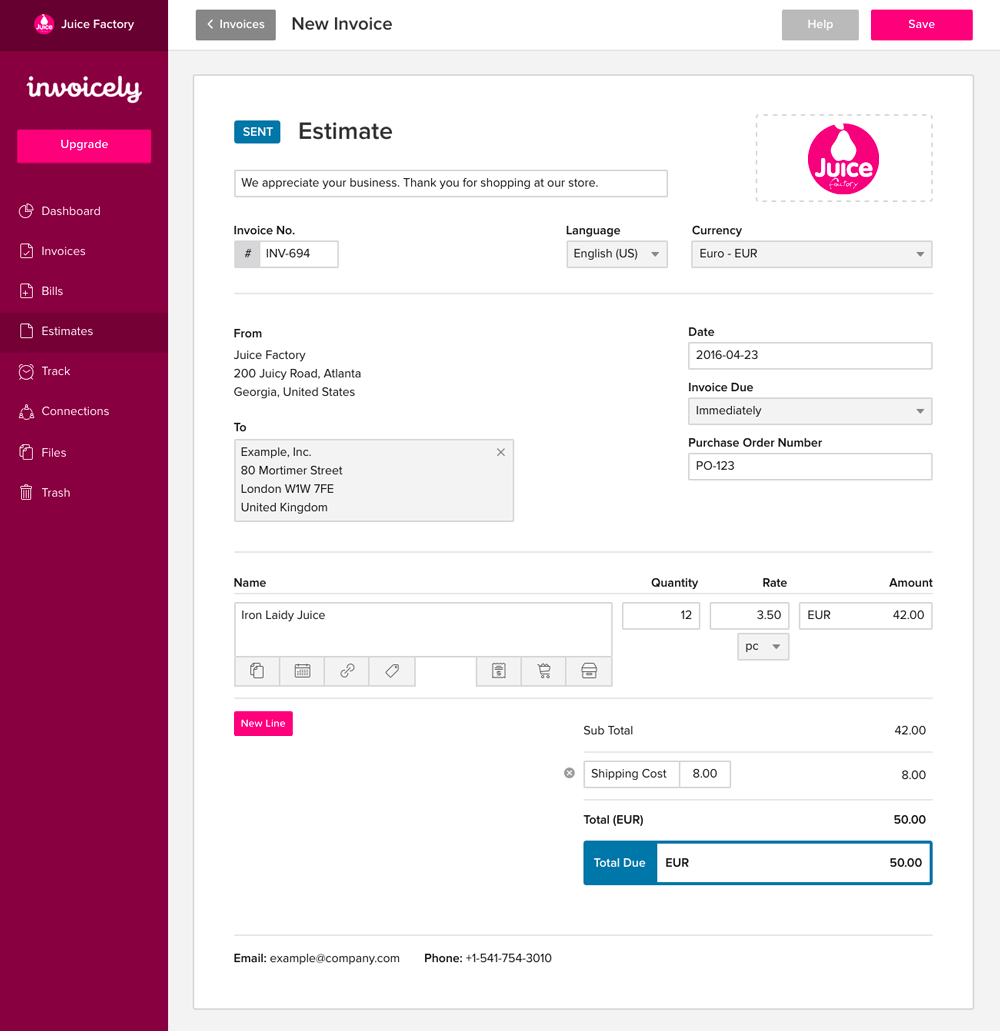Screen dimensions: 1000x1031
Task: Open the Language dropdown
Action: (617, 254)
